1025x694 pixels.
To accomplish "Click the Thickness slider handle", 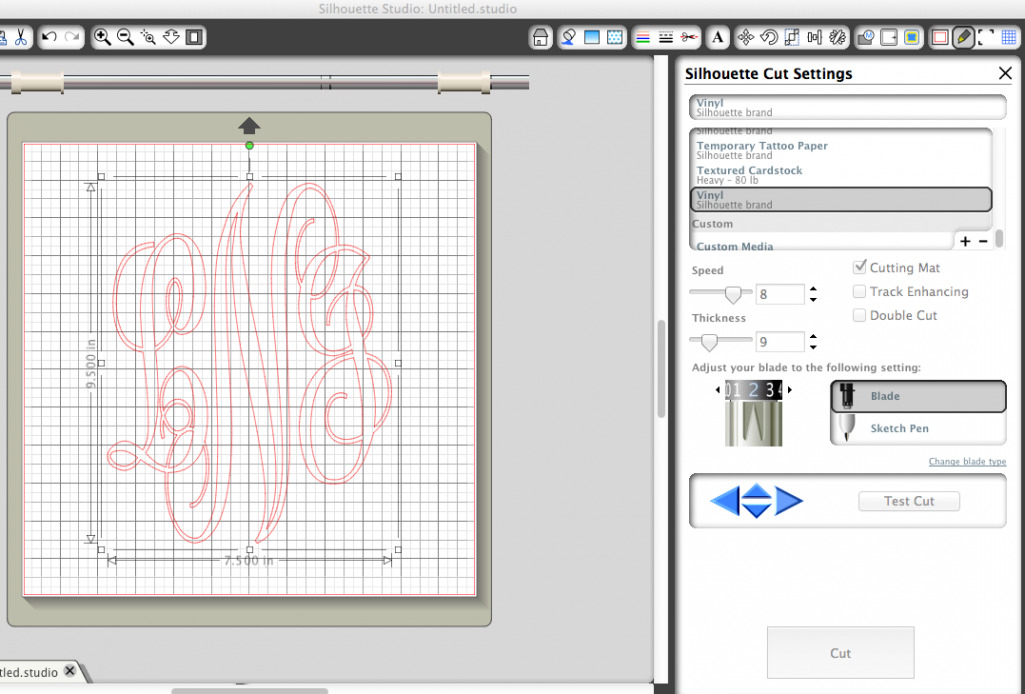I will (x=709, y=342).
